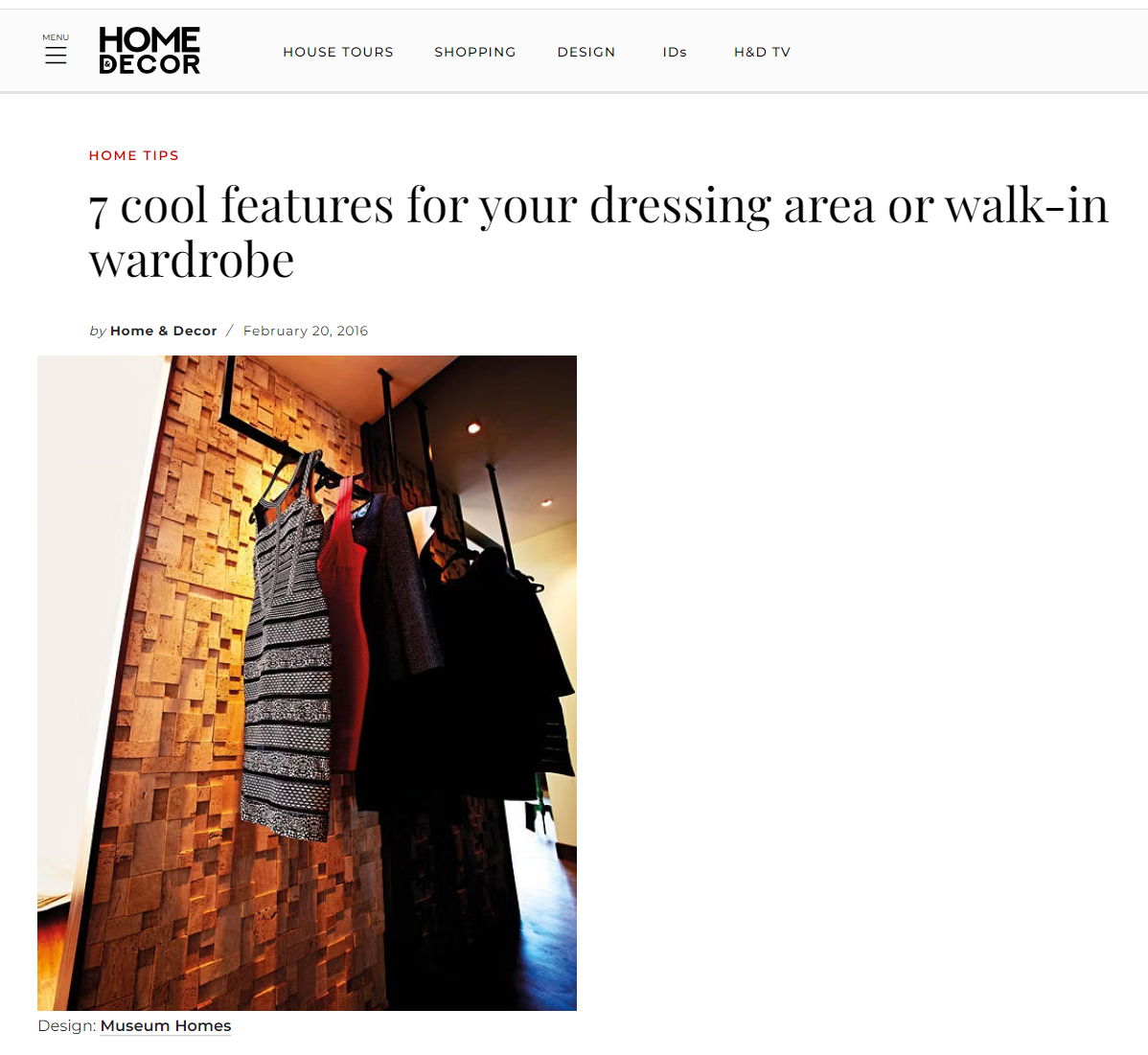Click the wardrobe photo with hanging dresses
Screen dimensions: 1148x1055
coord(307,682)
